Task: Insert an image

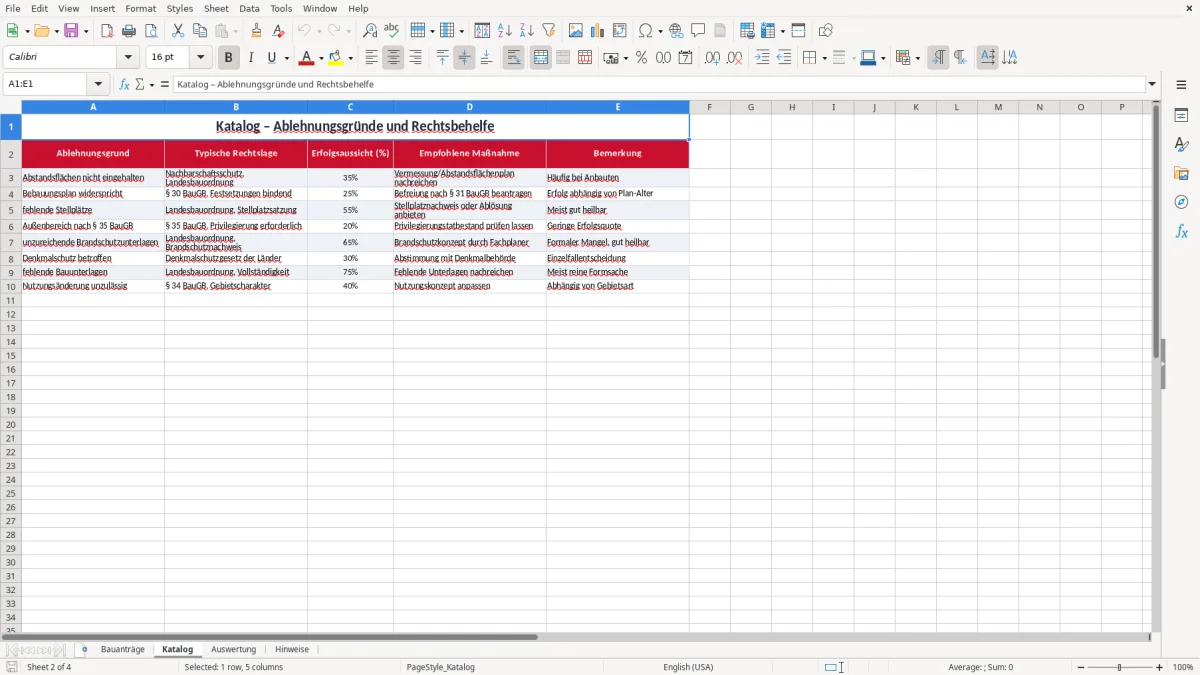Action: coord(576,31)
